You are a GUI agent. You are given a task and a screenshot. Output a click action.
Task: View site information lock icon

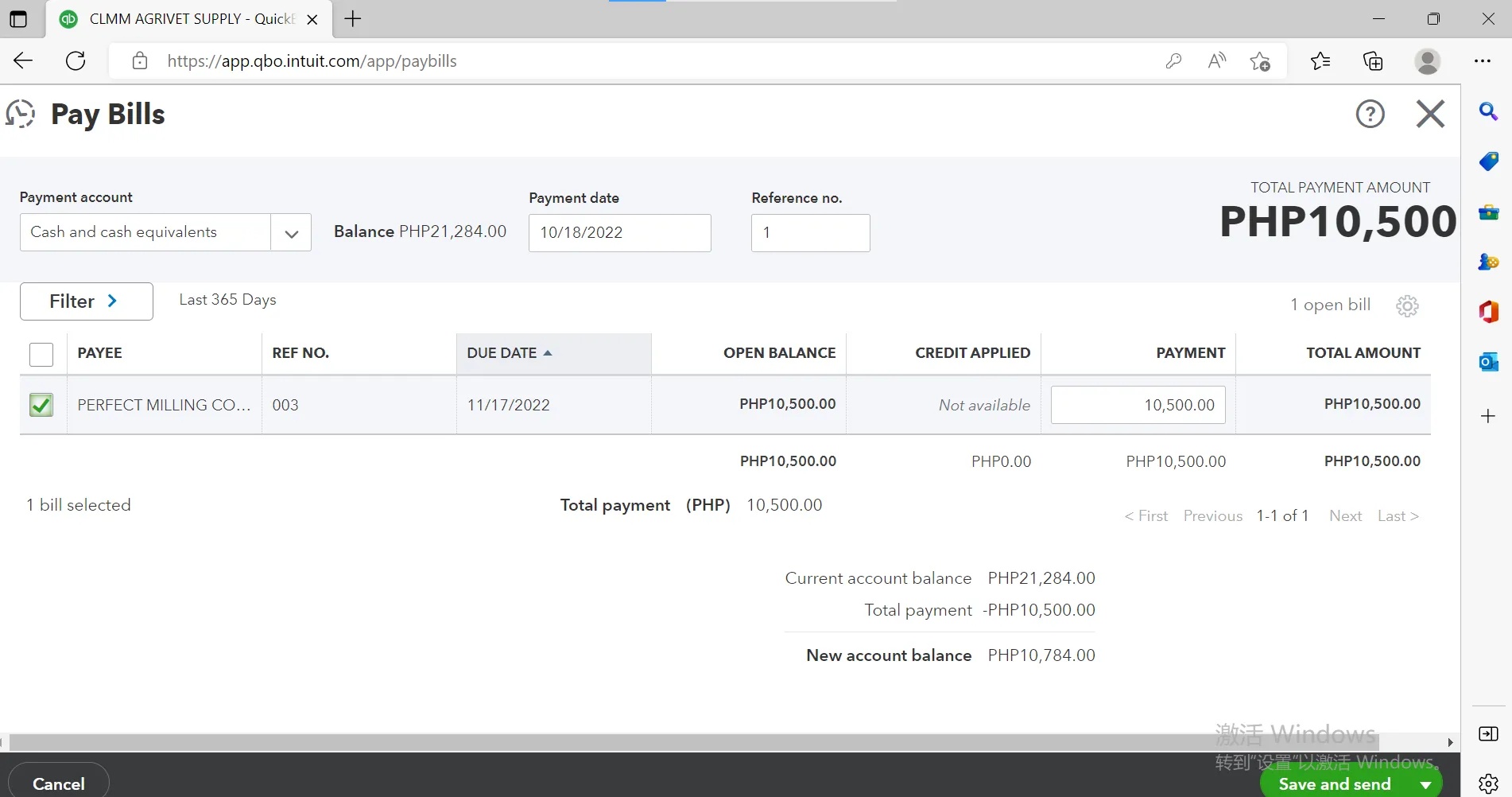tap(140, 60)
